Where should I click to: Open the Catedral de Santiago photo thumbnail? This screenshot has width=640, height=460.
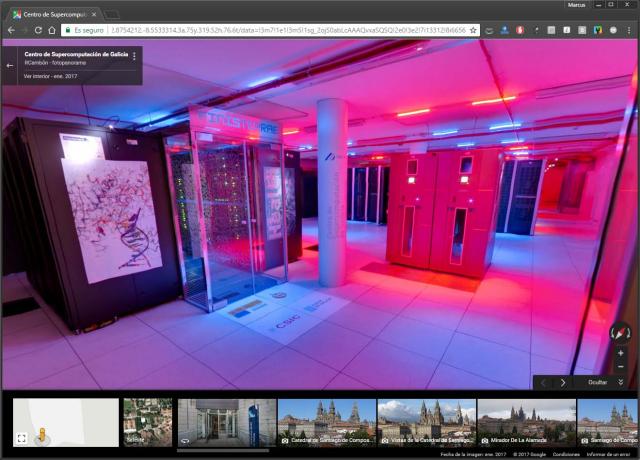[x=326, y=422]
